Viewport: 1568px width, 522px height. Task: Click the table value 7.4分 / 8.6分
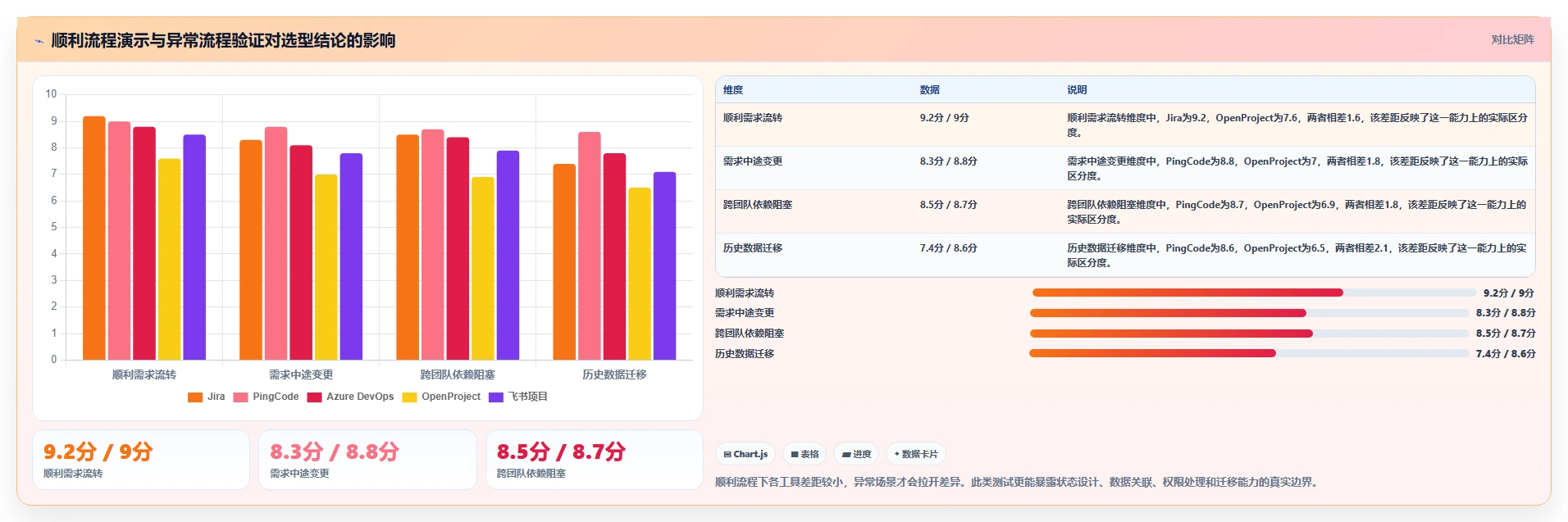948,248
